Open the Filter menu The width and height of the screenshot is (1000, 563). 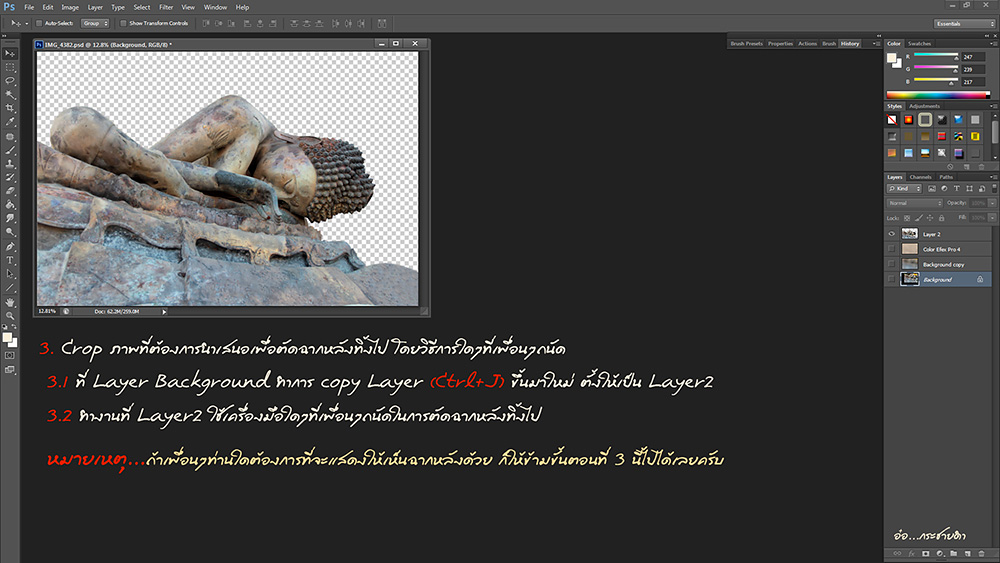point(166,7)
